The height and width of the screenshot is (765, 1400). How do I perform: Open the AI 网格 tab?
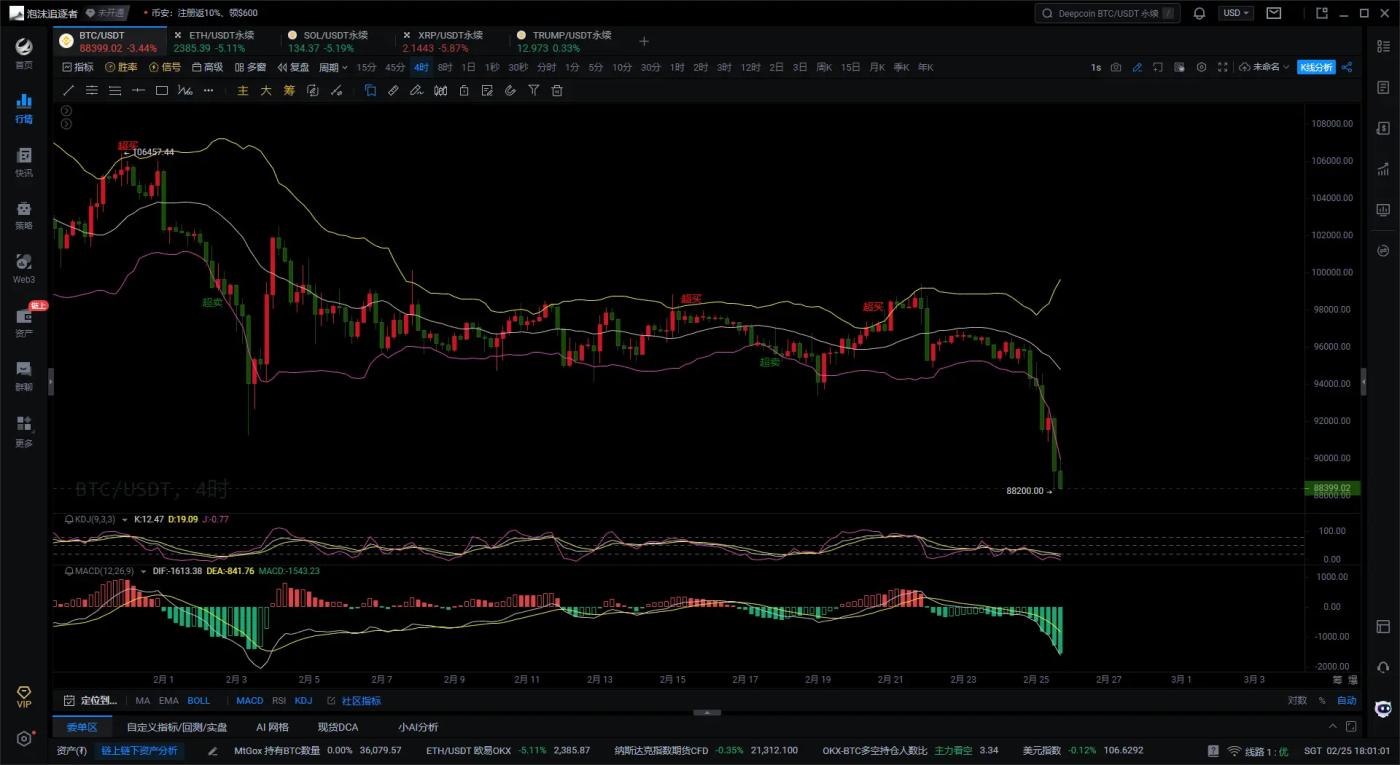tap(272, 727)
